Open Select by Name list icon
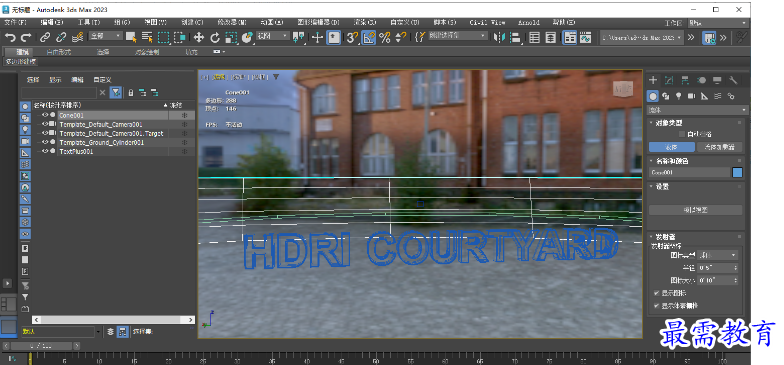 click(147, 37)
